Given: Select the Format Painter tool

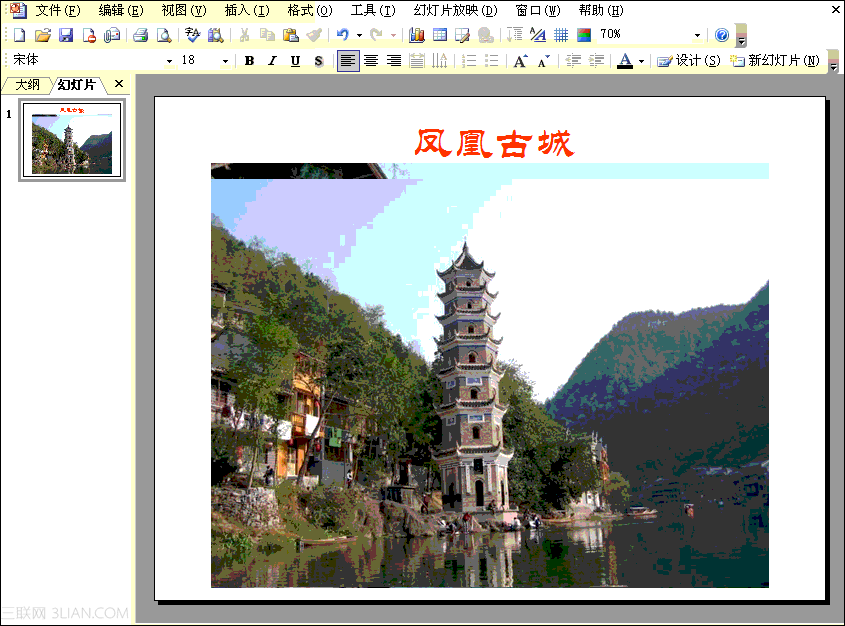Looking at the screenshot, I should 313,33.
